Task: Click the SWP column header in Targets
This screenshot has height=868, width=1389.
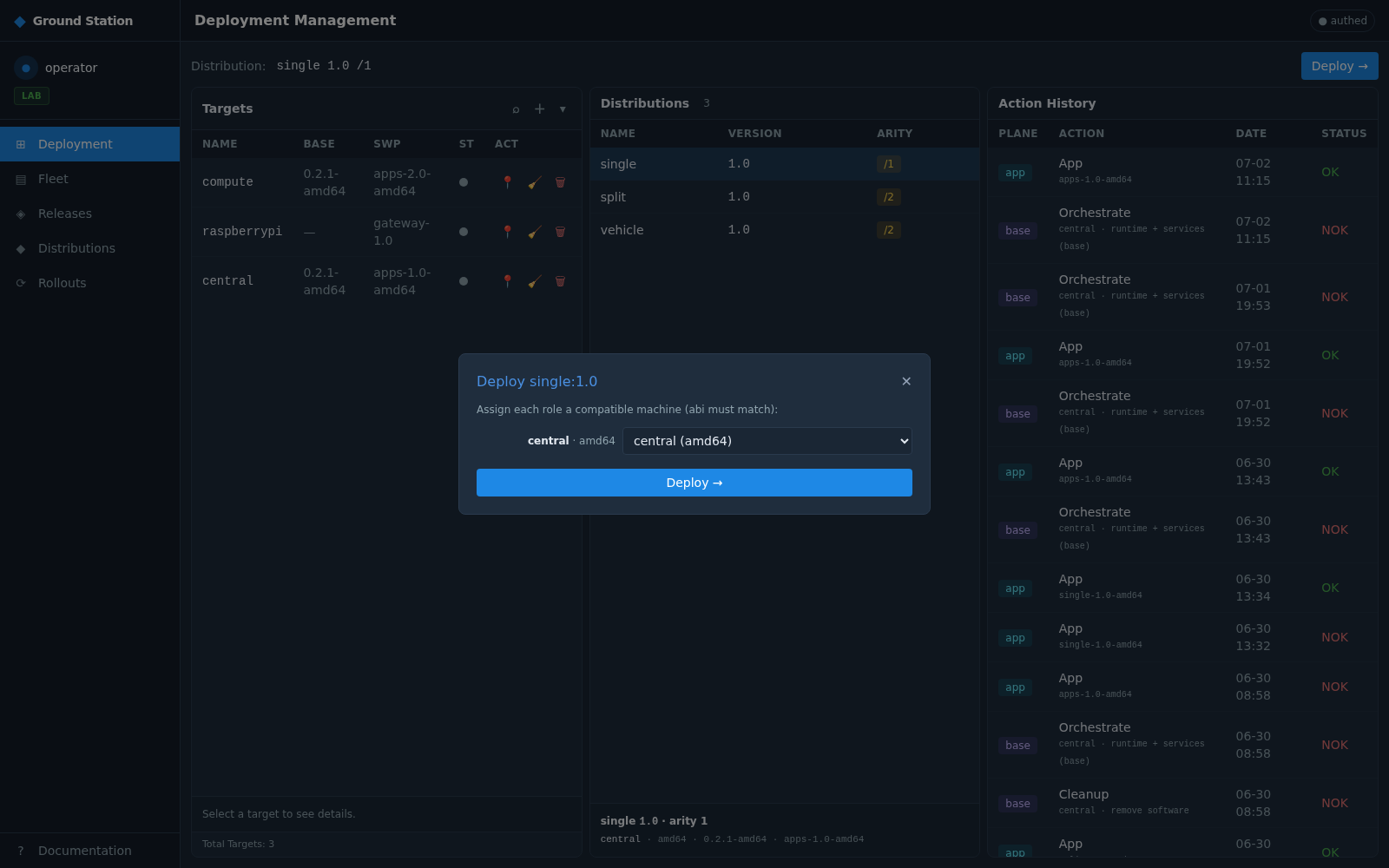Action: [x=387, y=144]
